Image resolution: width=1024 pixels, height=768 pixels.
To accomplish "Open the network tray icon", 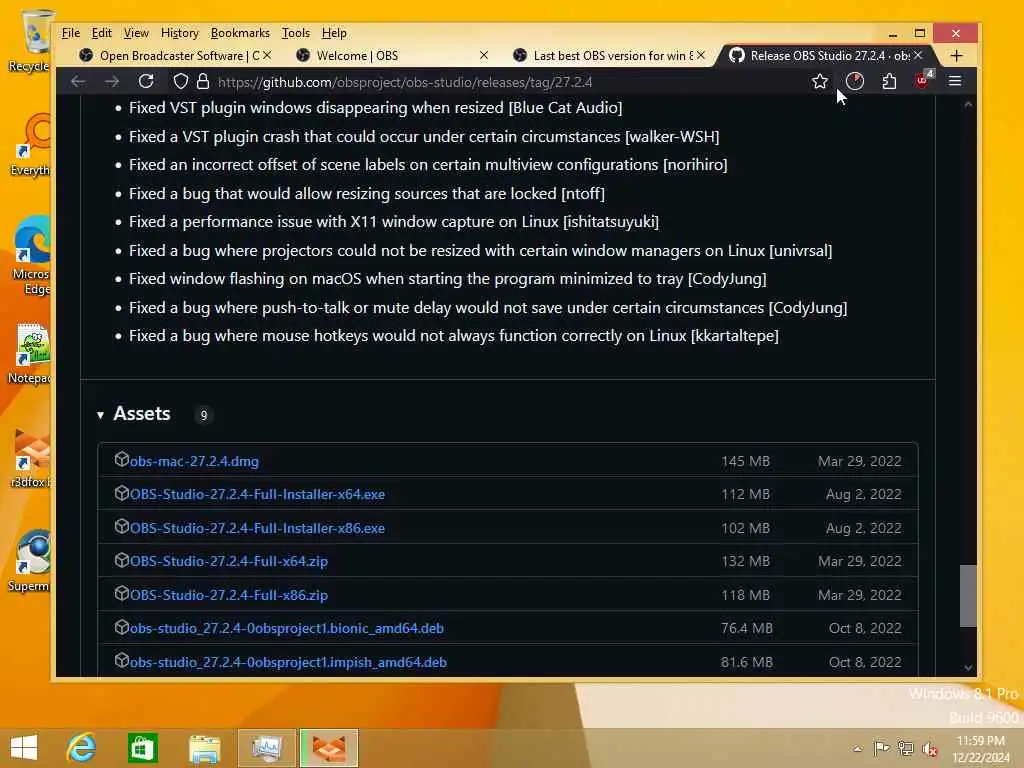I will pyautogui.click(x=906, y=749).
